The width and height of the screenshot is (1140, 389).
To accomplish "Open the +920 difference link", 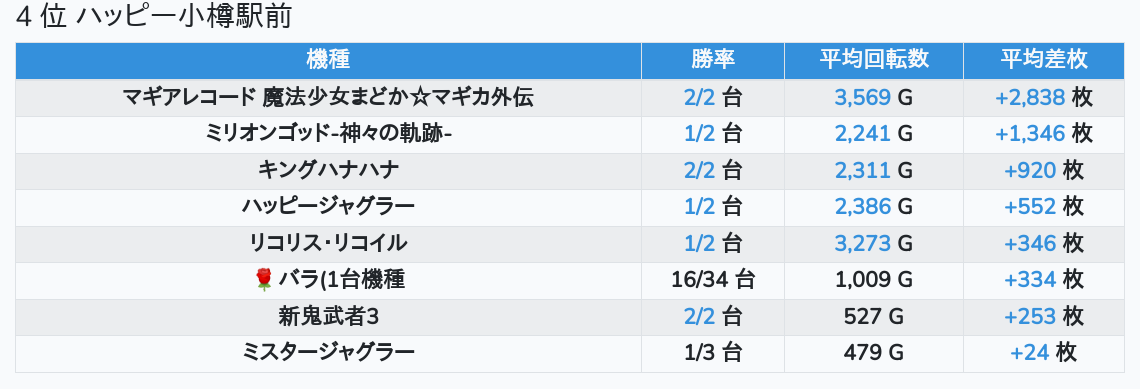I will [1029, 171].
